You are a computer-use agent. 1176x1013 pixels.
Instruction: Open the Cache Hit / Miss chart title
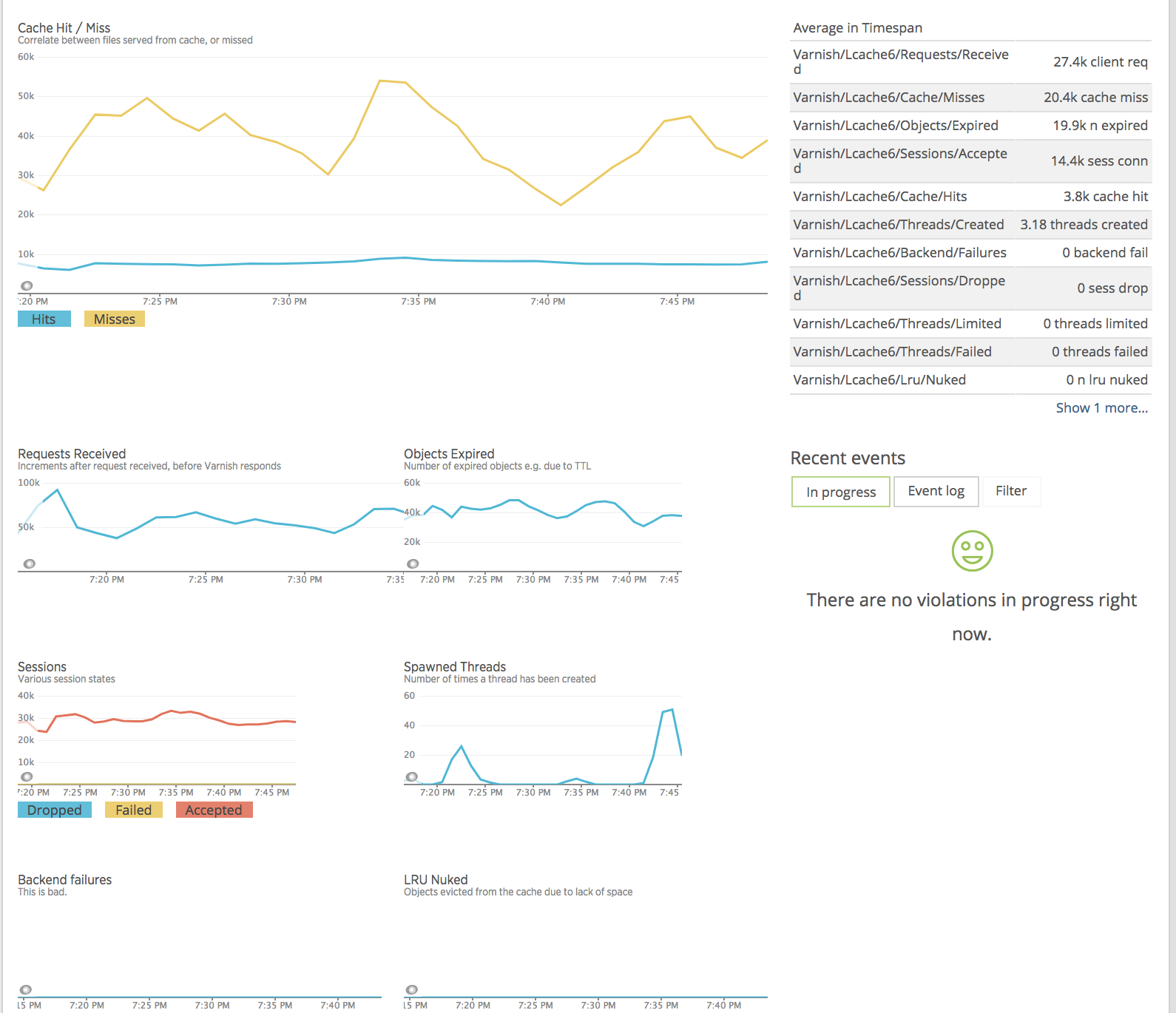[x=64, y=28]
